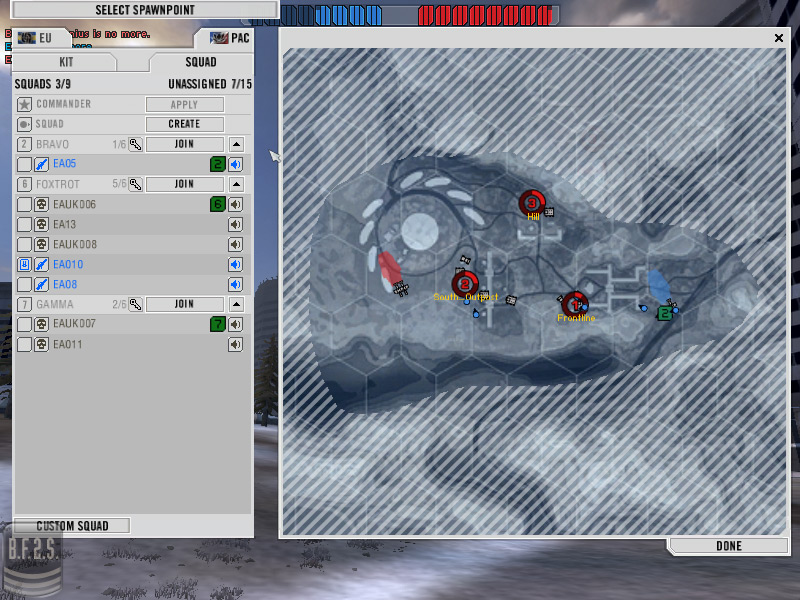Screen dimensions: 800x600
Task: Switch to the EU team tab
Action: pos(40,38)
